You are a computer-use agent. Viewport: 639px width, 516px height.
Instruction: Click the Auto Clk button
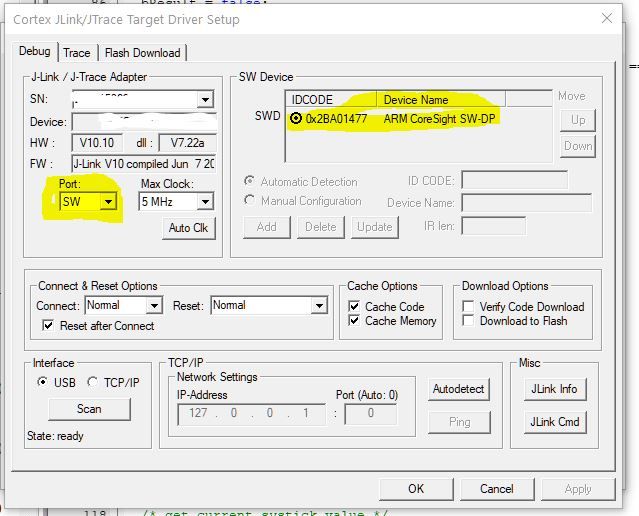tap(189, 228)
